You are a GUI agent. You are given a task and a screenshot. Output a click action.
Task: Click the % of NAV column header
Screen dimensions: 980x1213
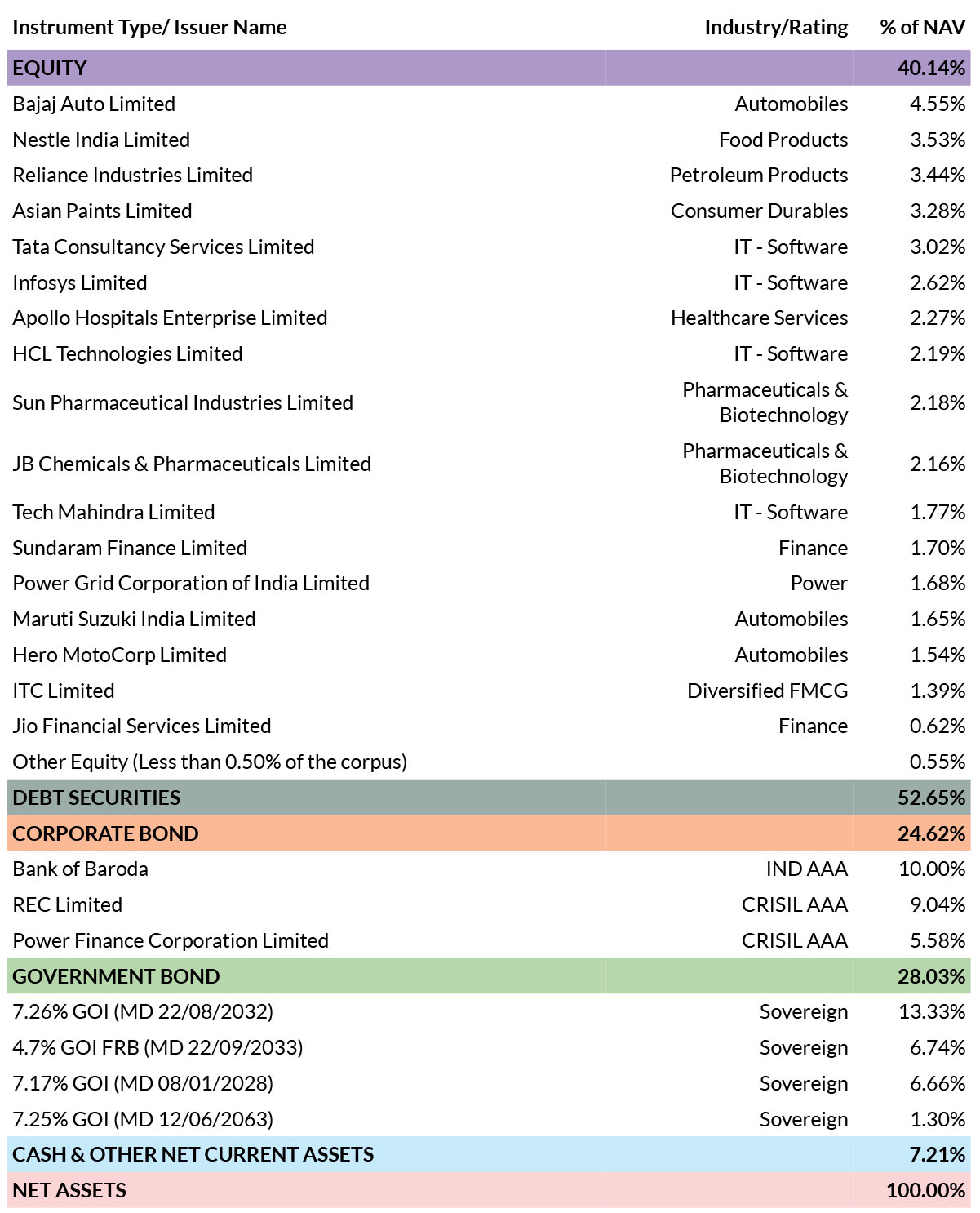(923, 27)
